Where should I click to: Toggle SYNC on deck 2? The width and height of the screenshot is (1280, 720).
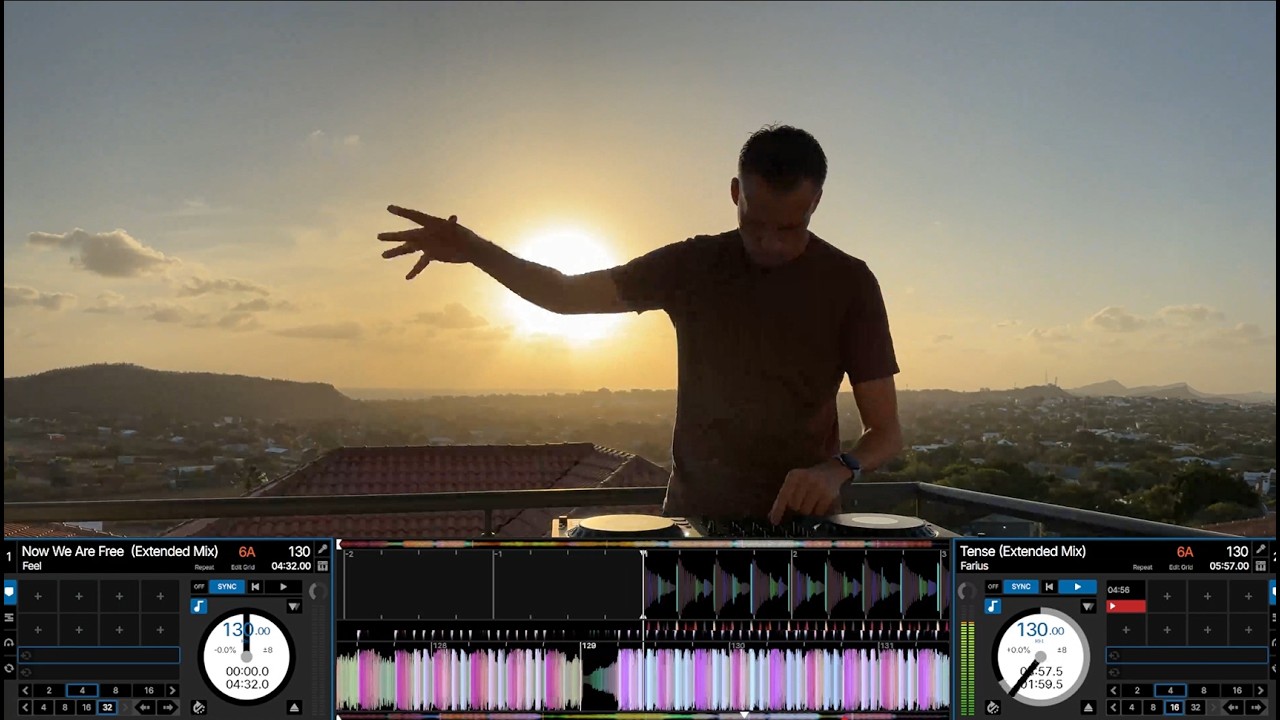[1021, 587]
